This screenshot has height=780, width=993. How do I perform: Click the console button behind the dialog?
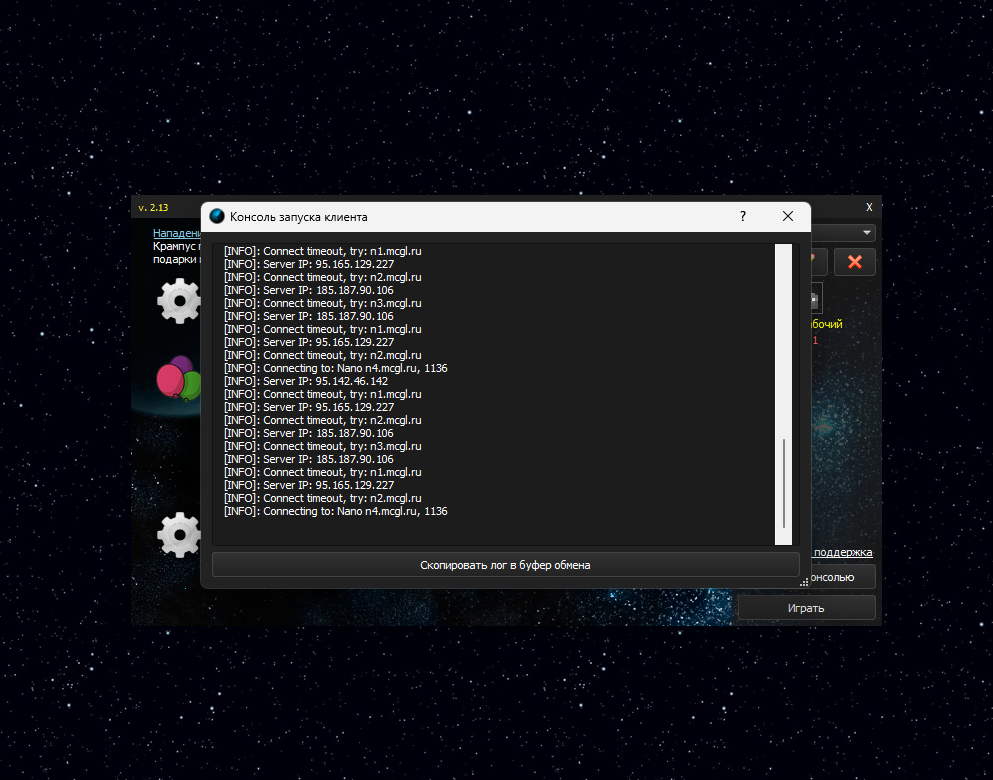point(838,577)
